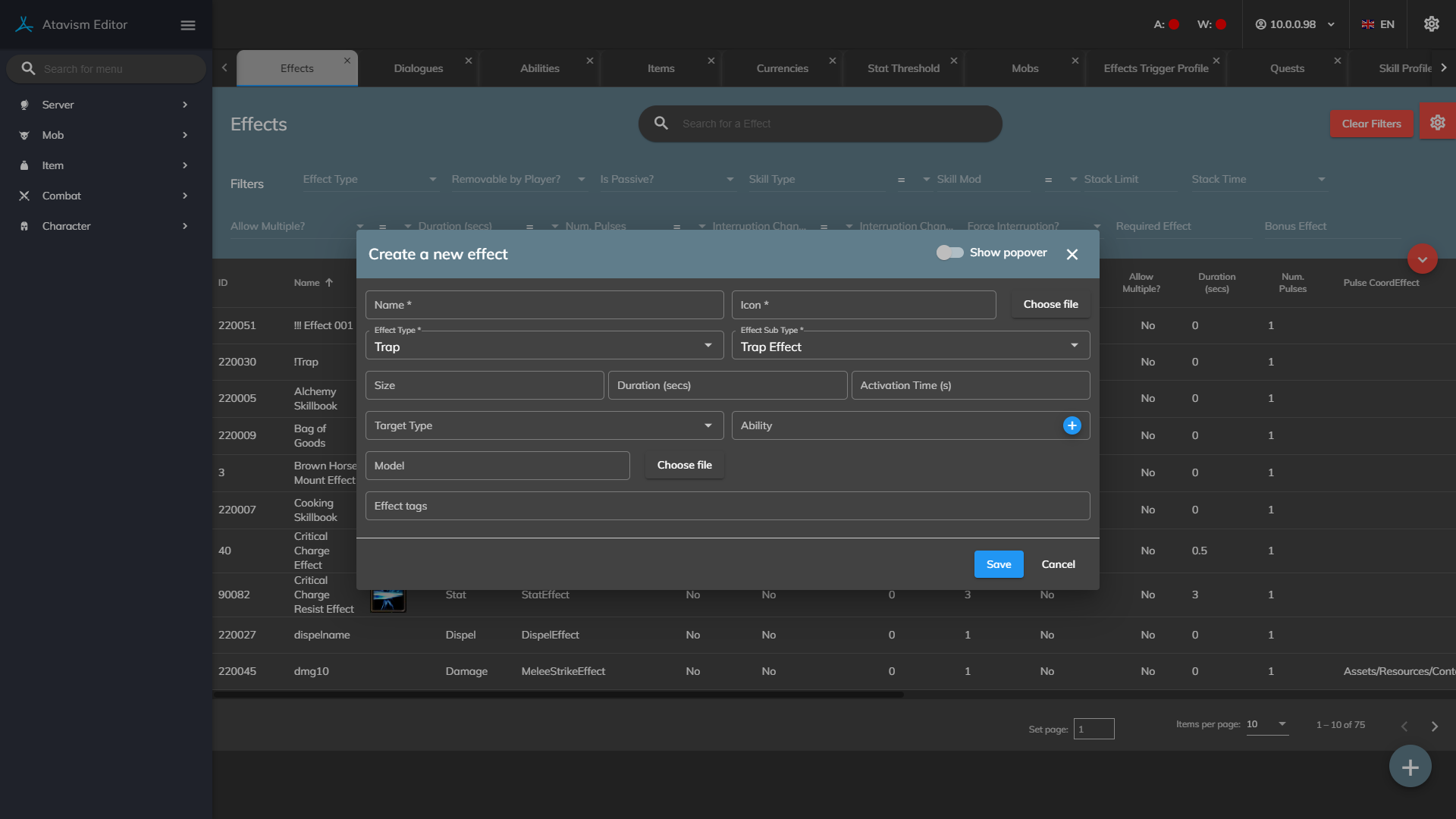
Task: Click red collapse filters chevron button
Action: (x=1422, y=259)
